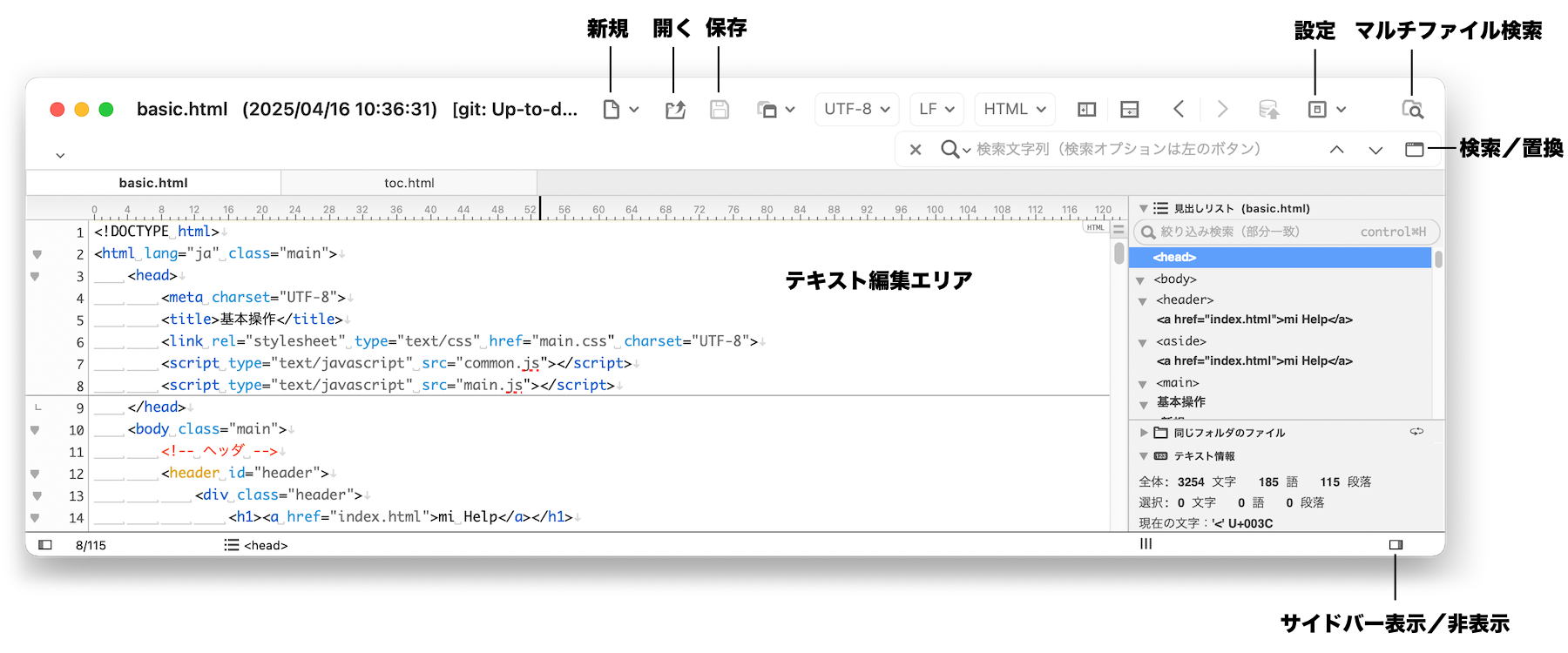Viewport: 1568px width, 653px height.
Task: Open the UTF-8 text encoding dropdown
Action: [x=856, y=110]
